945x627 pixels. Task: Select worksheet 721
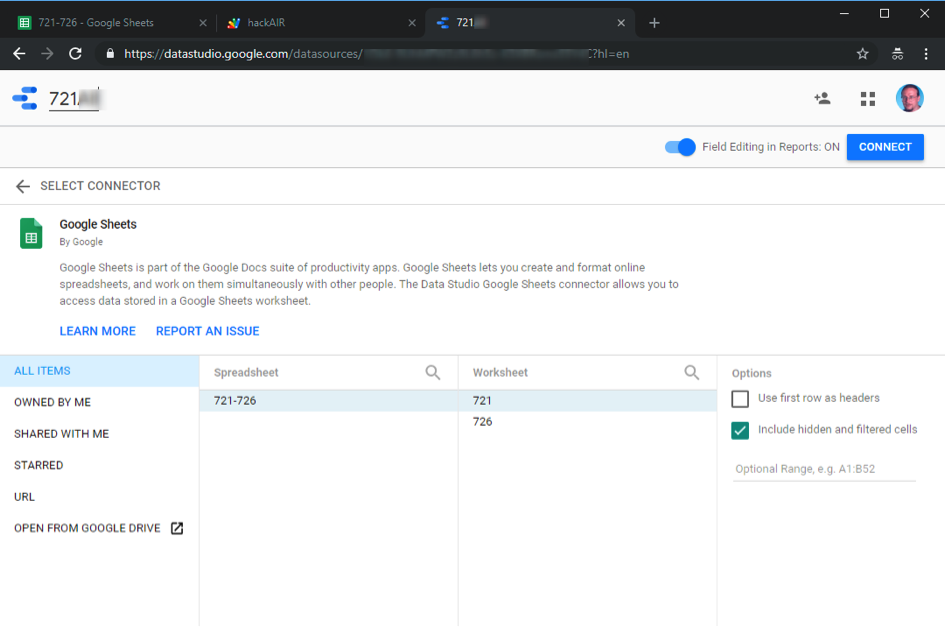(x=588, y=400)
